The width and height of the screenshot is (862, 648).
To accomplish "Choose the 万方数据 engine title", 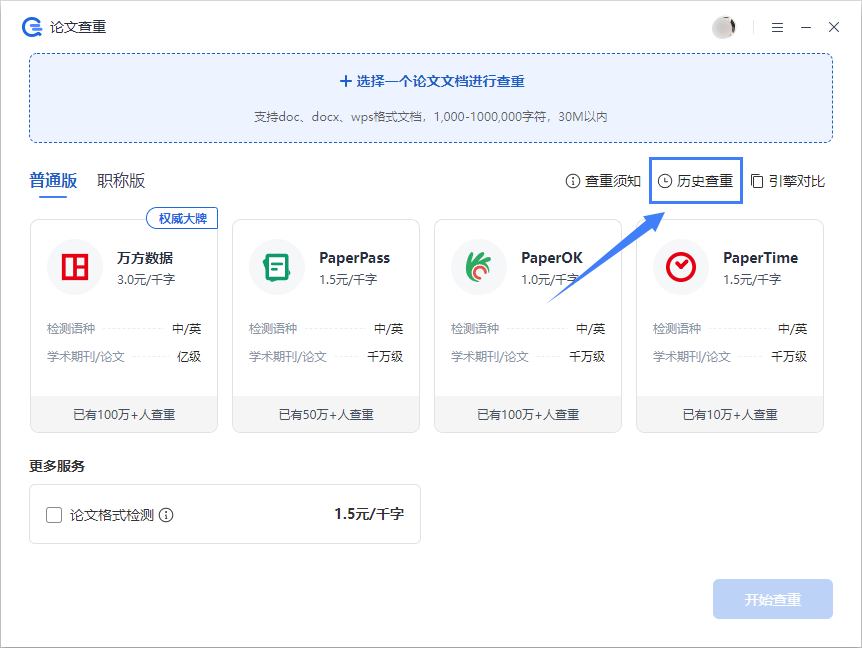I will click(x=145, y=258).
